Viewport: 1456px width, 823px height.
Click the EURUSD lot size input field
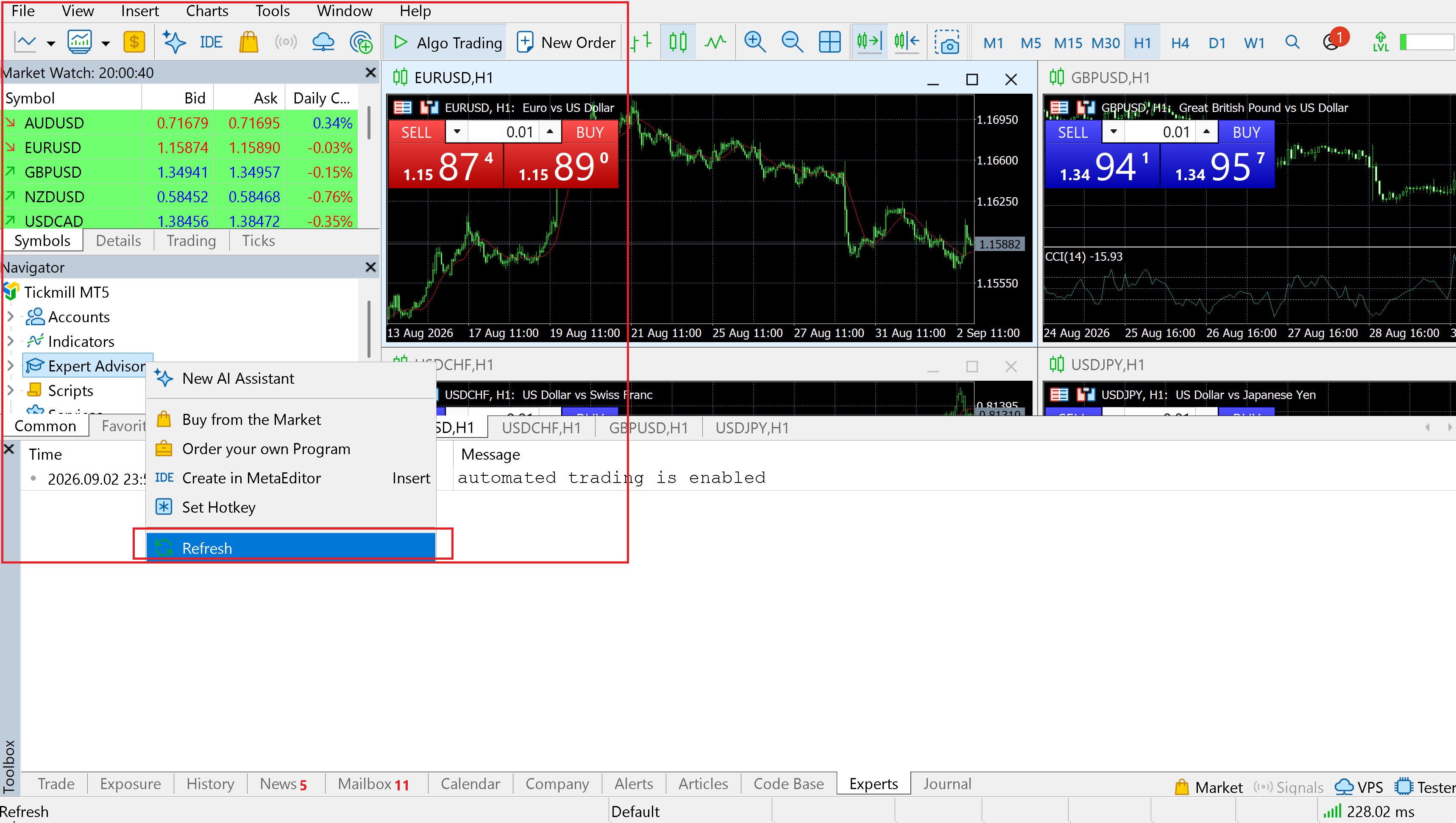click(x=503, y=132)
